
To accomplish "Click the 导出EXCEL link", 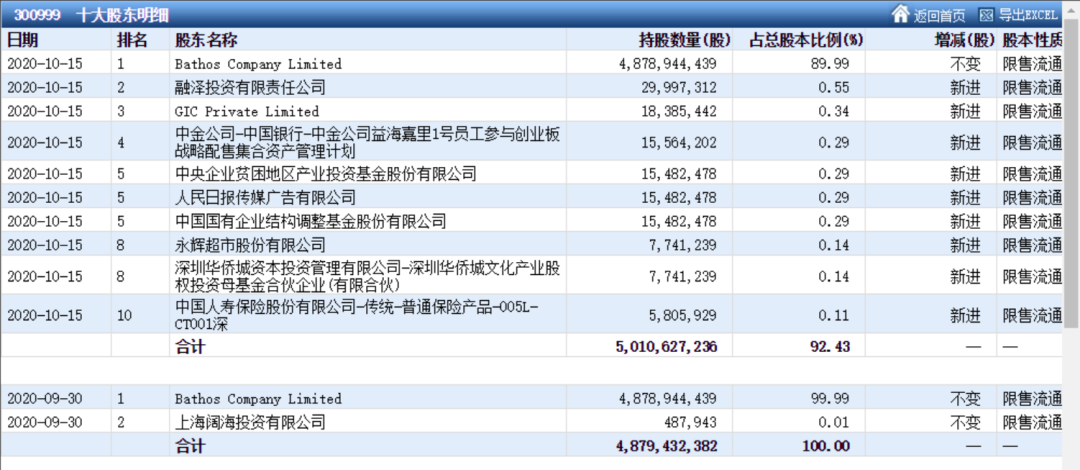I will [x=1028, y=14].
